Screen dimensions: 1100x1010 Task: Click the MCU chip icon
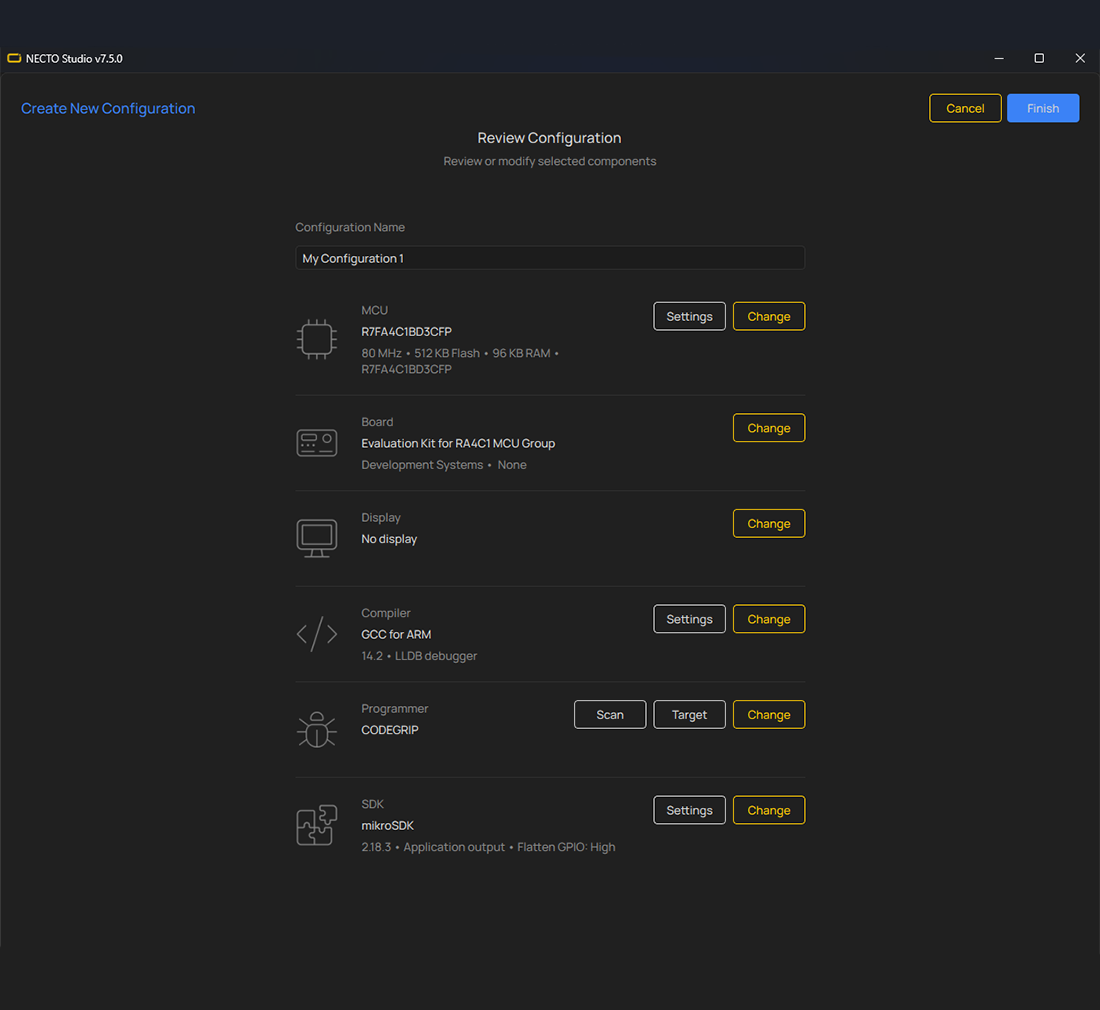(316, 339)
